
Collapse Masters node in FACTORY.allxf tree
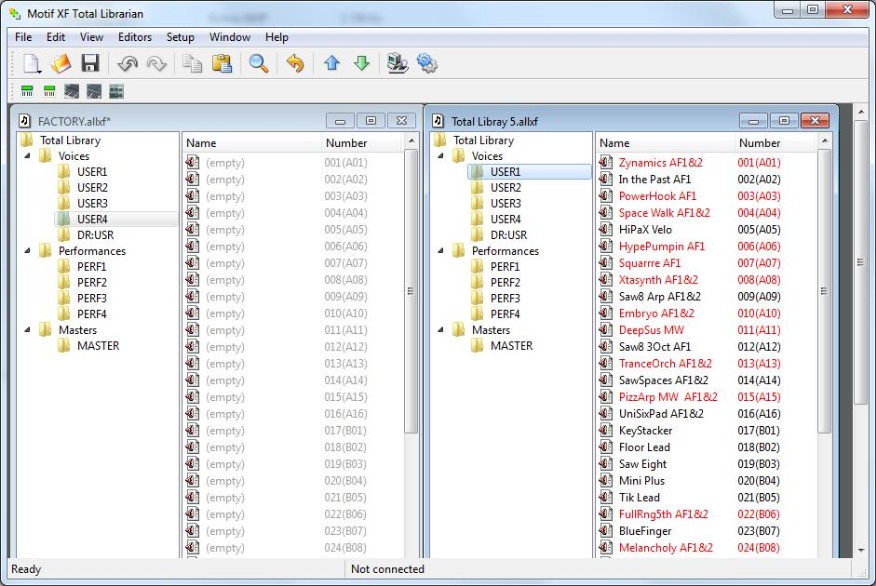tap(27, 330)
